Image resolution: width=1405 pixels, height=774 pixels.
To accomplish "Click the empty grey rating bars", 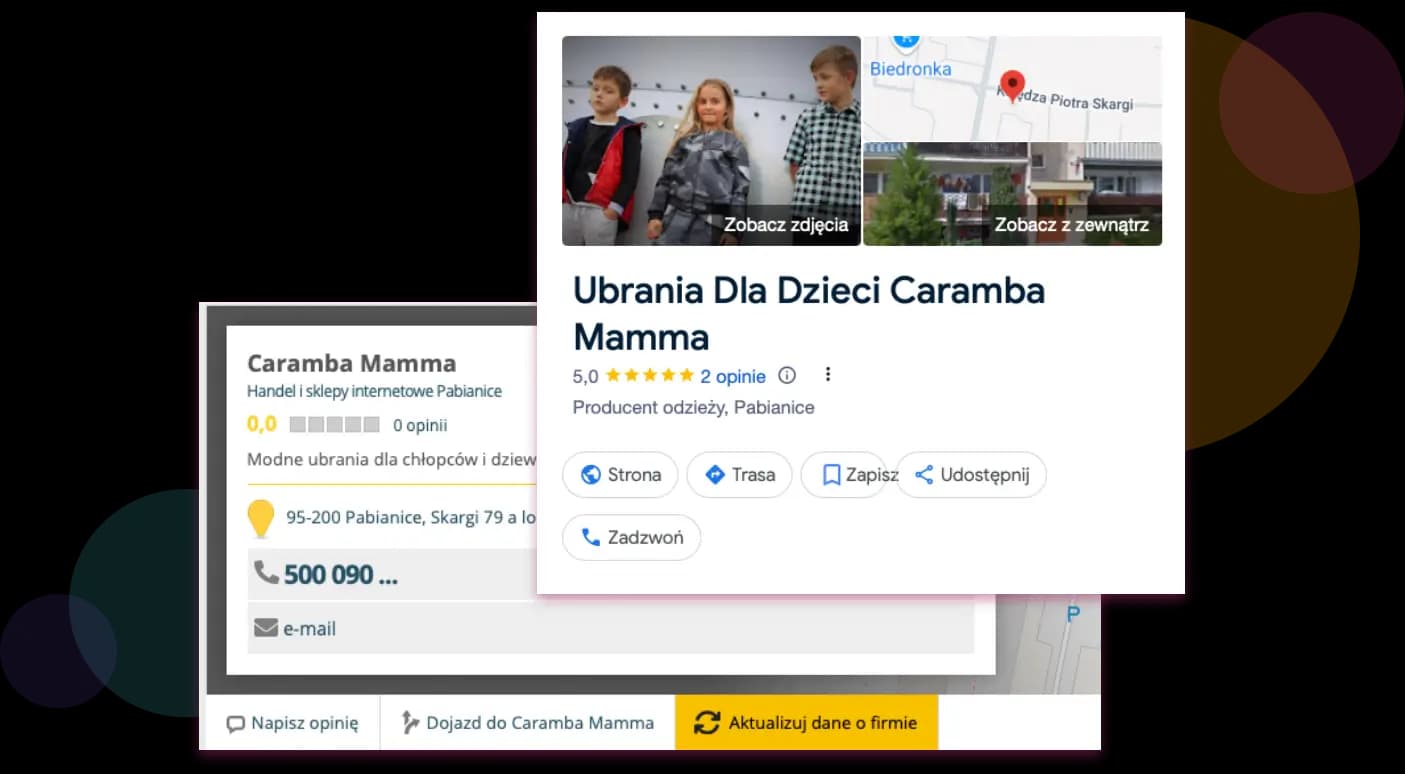I will click(x=334, y=424).
